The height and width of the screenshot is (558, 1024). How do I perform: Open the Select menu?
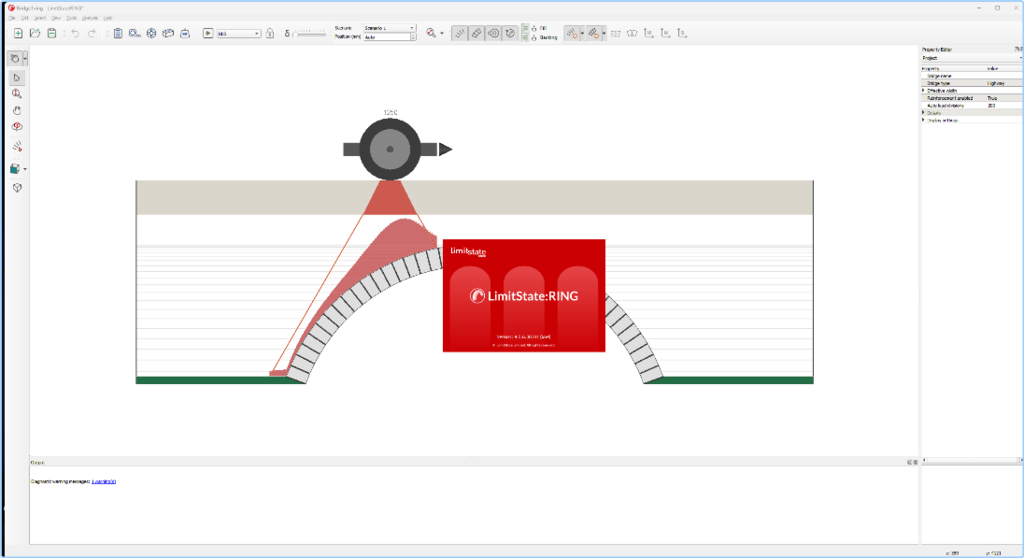coord(40,18)
